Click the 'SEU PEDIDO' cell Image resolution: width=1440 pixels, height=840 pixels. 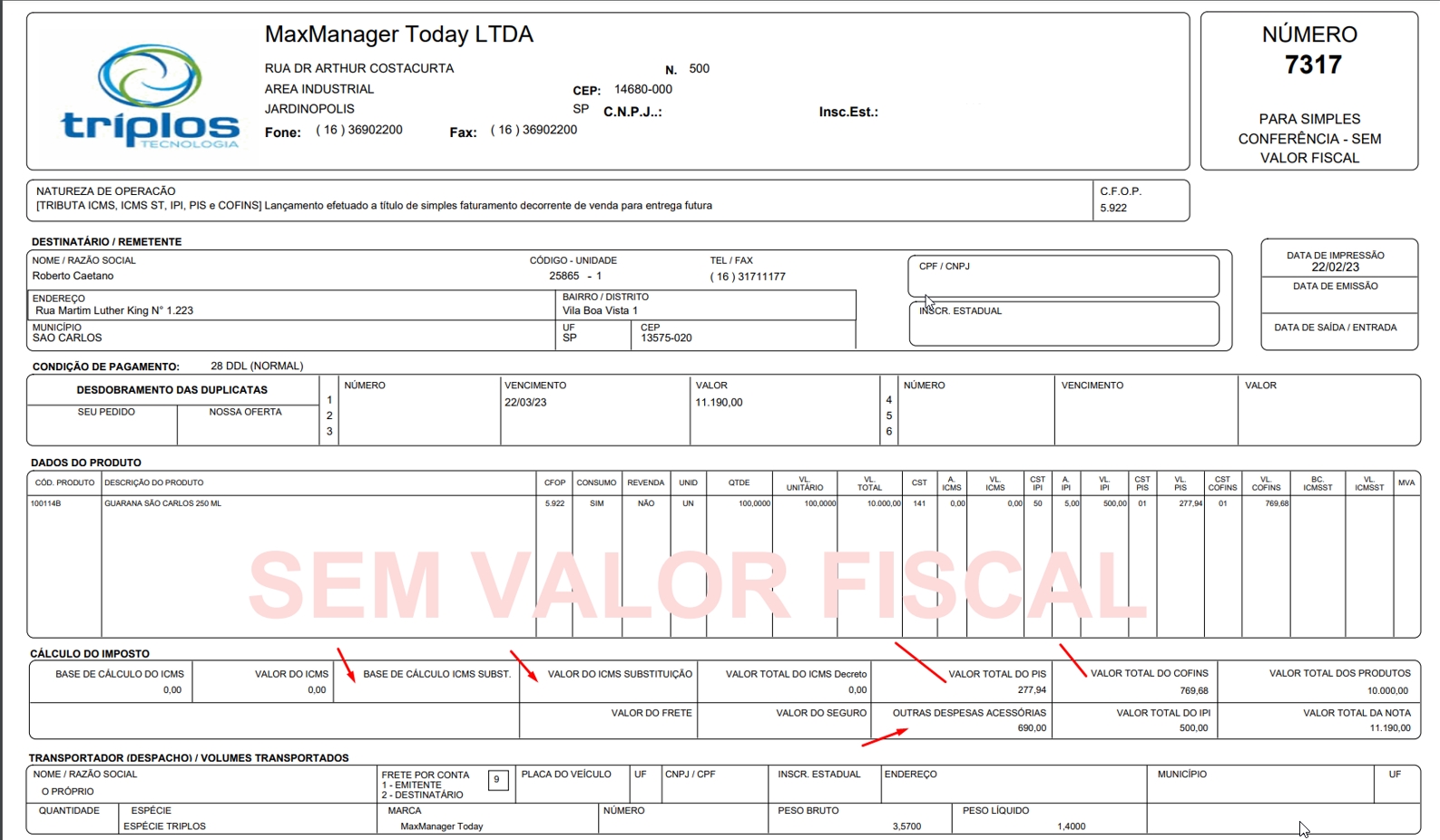103,425
